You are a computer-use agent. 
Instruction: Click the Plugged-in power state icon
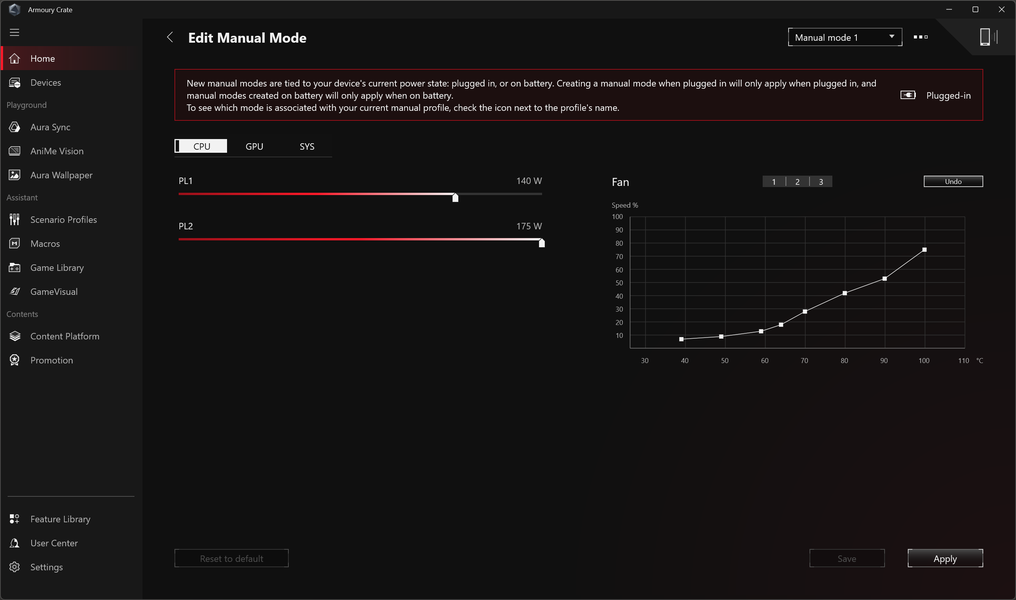coord(908,95)
